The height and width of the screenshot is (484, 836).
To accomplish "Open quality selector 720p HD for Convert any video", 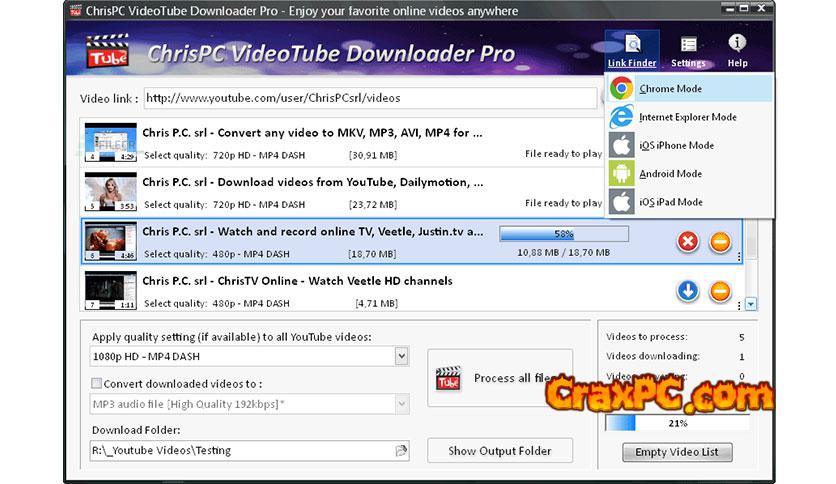I will (259, 155).
